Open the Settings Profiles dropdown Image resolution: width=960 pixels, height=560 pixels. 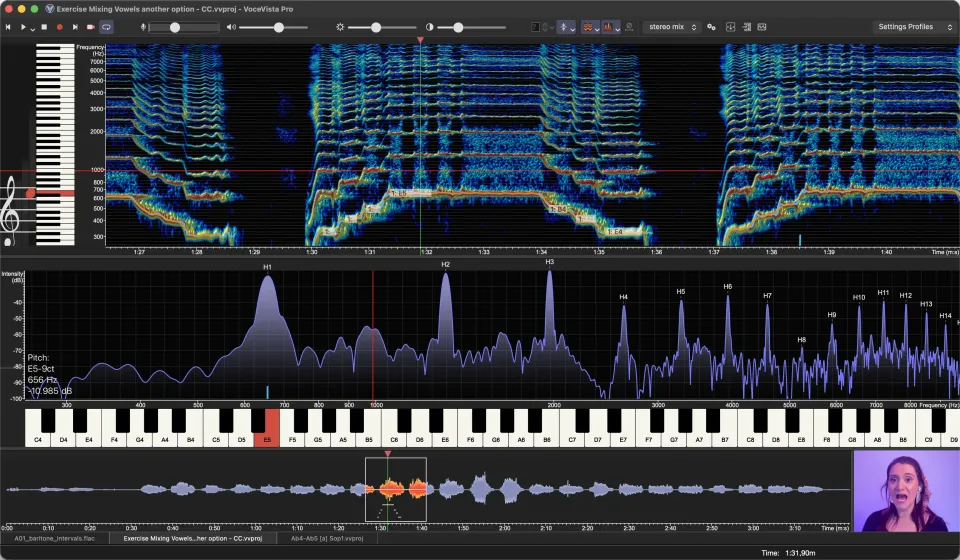915,27
